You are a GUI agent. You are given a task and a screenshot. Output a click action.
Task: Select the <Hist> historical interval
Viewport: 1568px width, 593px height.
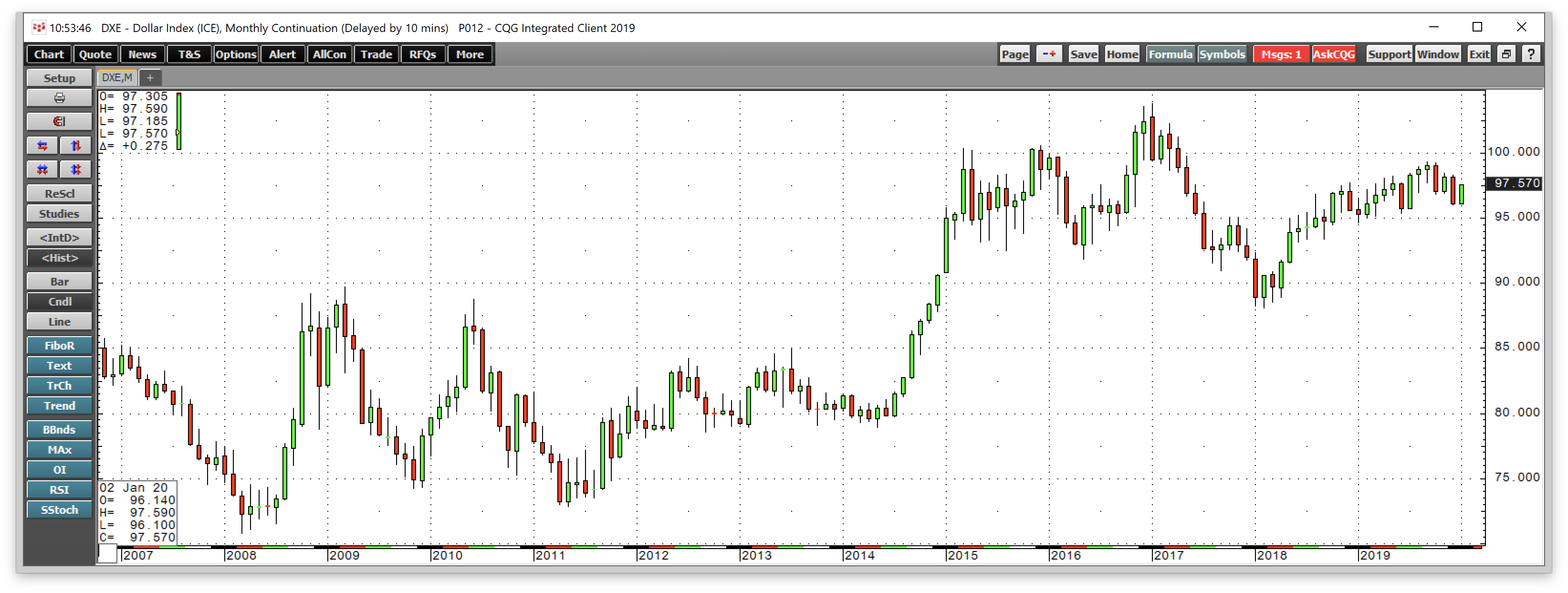[59, 257]
